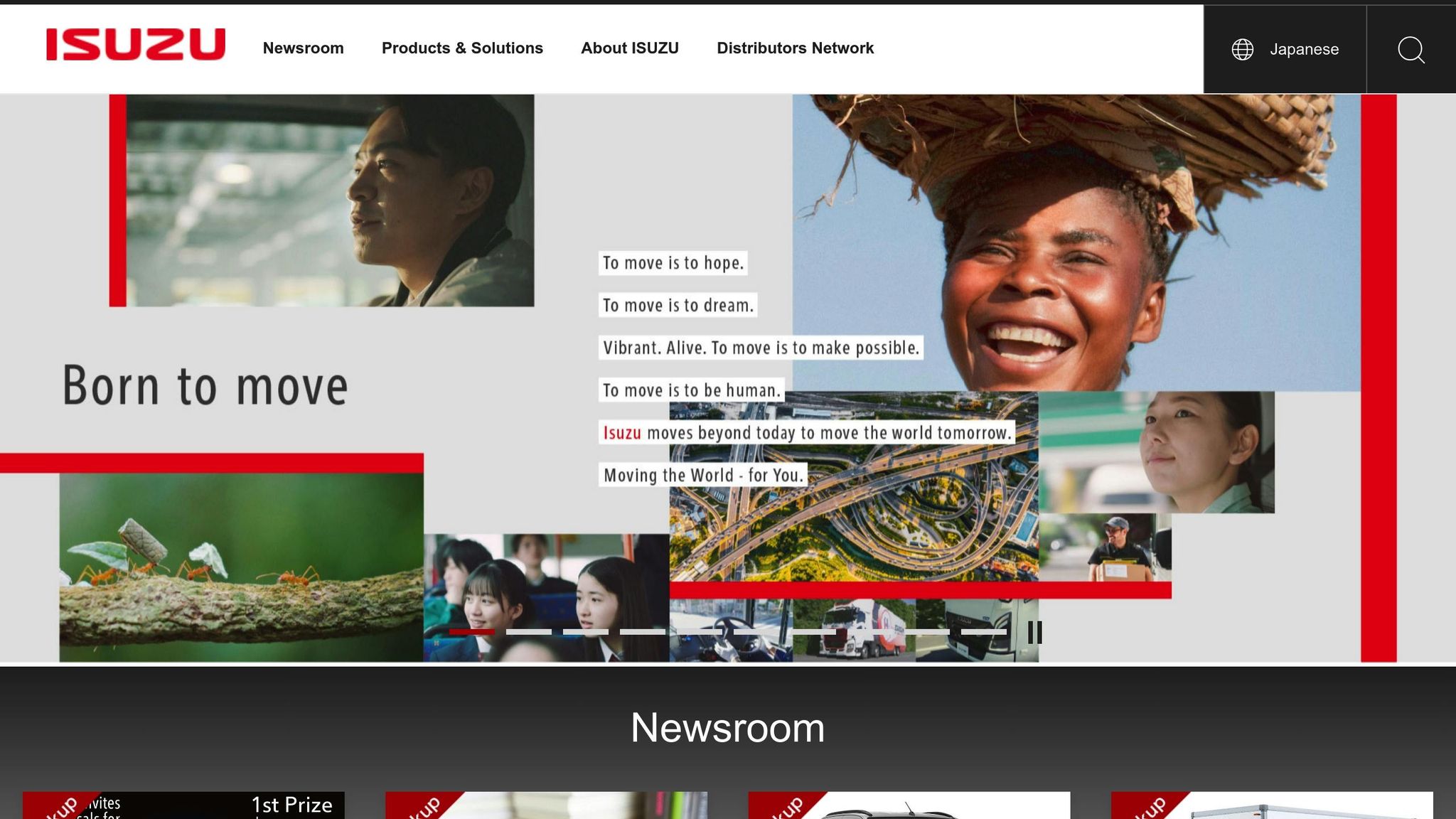This screenshot has height=819, width=1456.
Task: Open the search magnifier icon
Action: pos(1410,49)
